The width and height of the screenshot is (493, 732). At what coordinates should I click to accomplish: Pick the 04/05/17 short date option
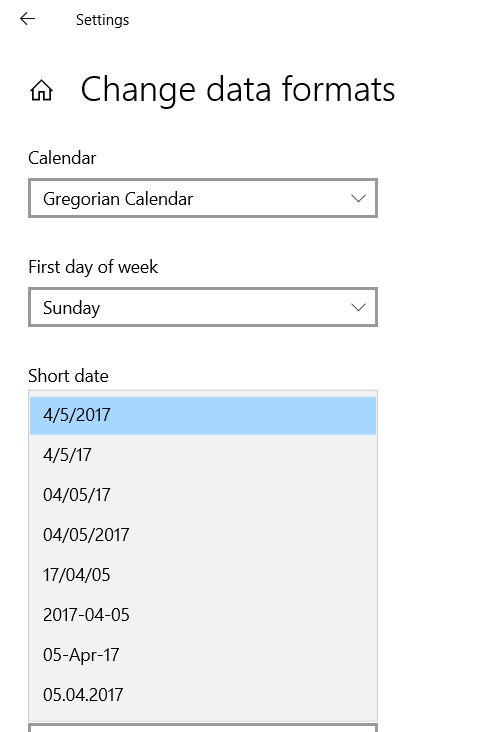point(203,495)
